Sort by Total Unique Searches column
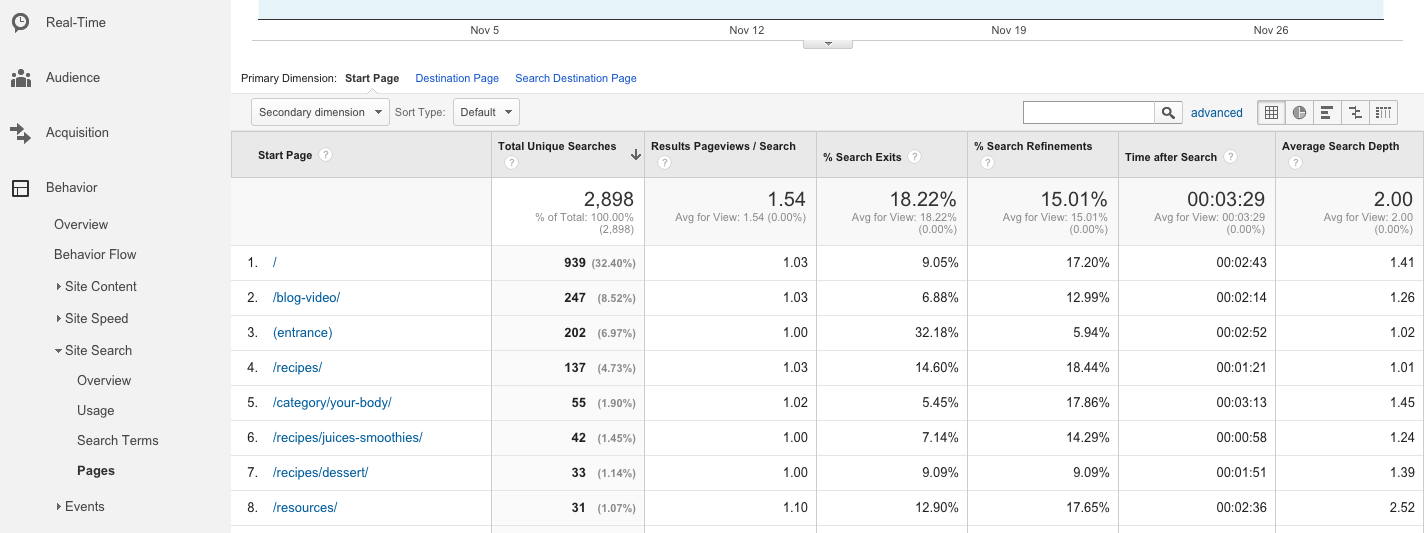Screen dimensions: 1424x533 557,146
